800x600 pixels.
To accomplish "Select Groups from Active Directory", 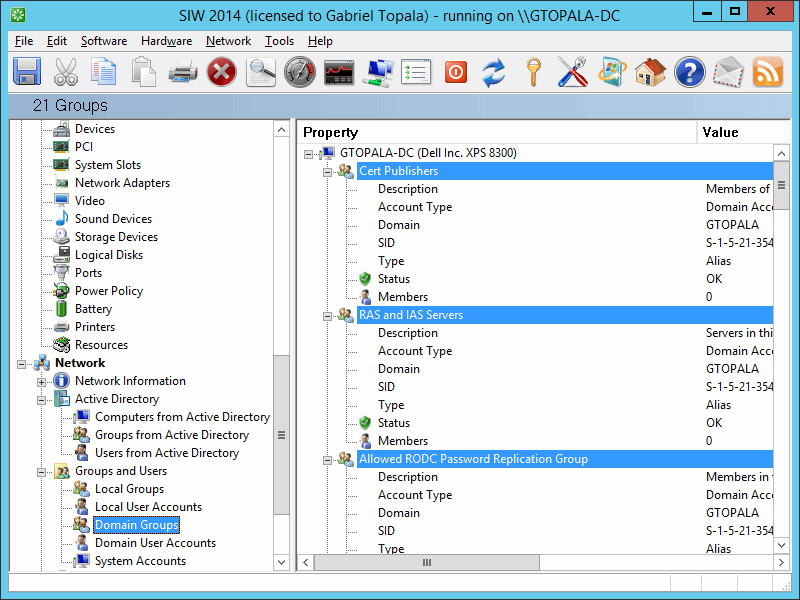I will 172,435.
